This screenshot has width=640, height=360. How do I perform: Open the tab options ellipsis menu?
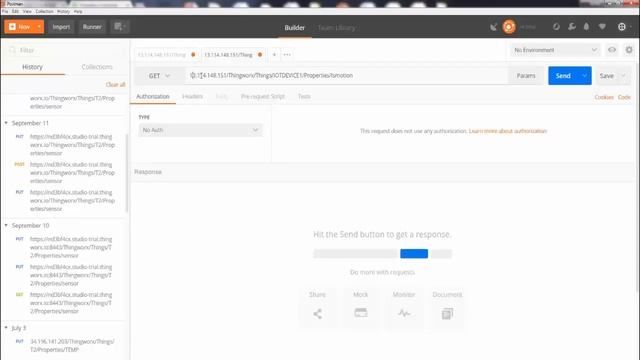click(x=287, y=55)
